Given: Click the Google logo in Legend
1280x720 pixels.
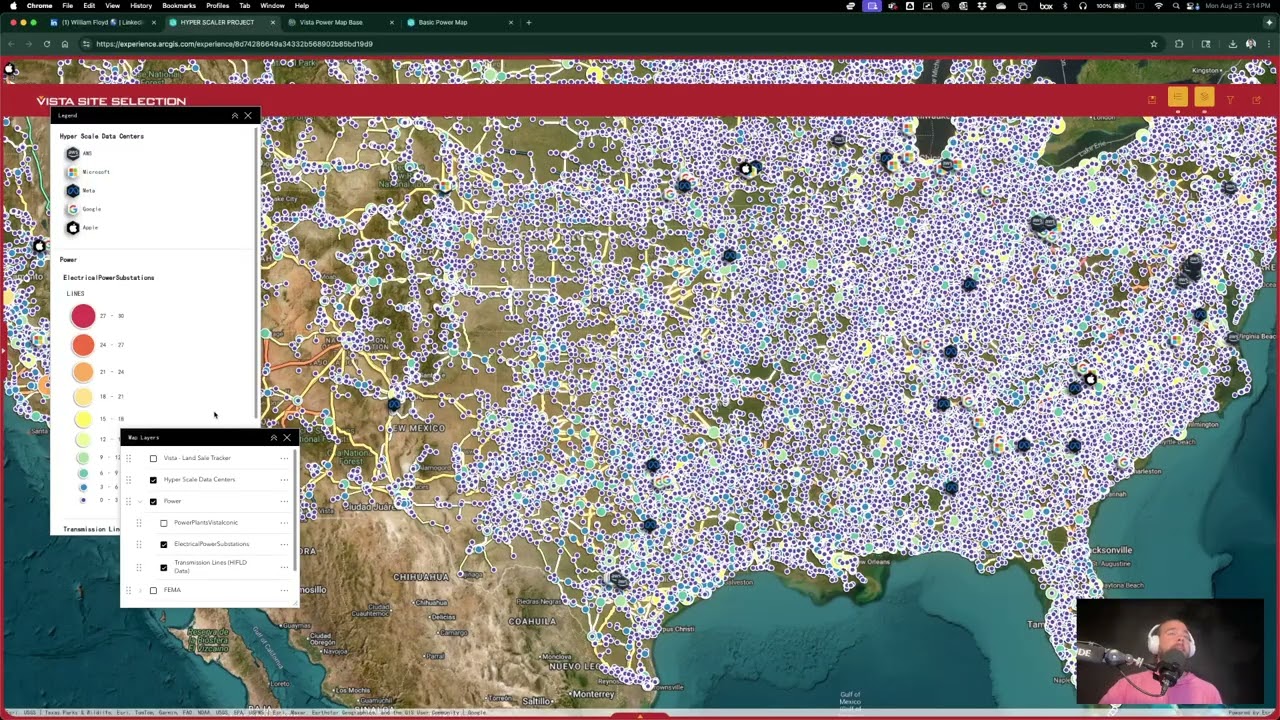Looking at the screenshot, I should (73, 209).
